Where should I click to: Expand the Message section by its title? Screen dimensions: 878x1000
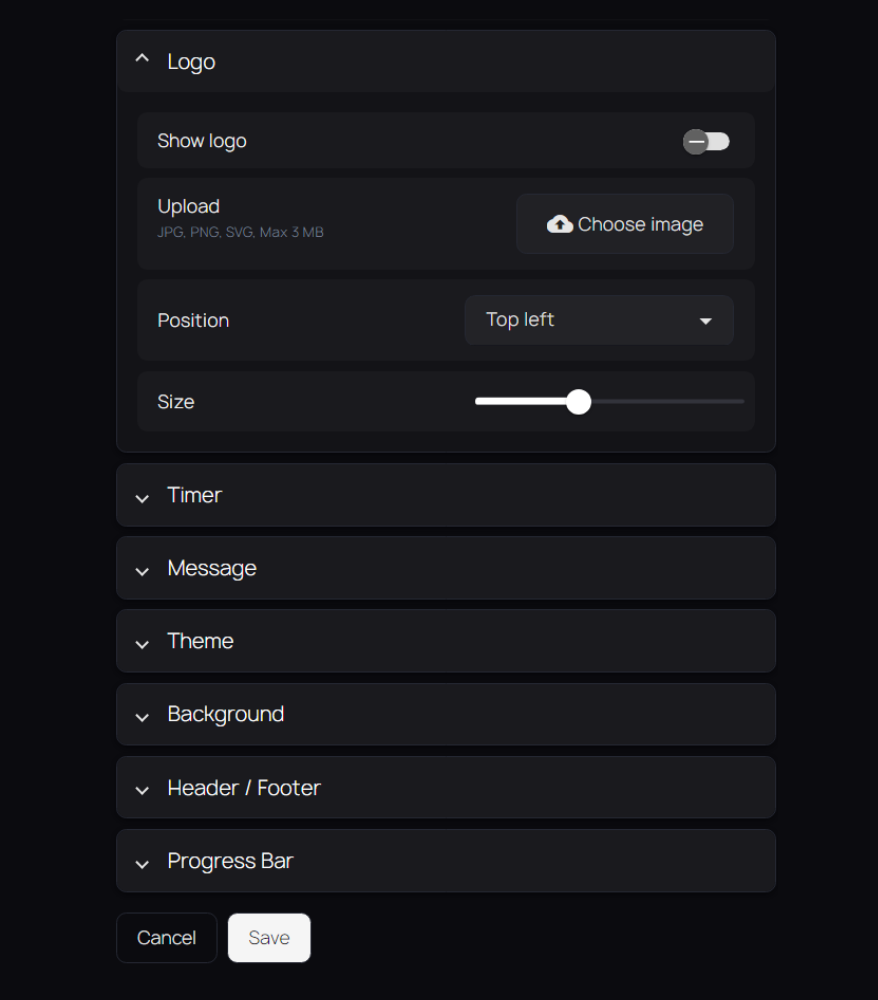coord(212,568)
